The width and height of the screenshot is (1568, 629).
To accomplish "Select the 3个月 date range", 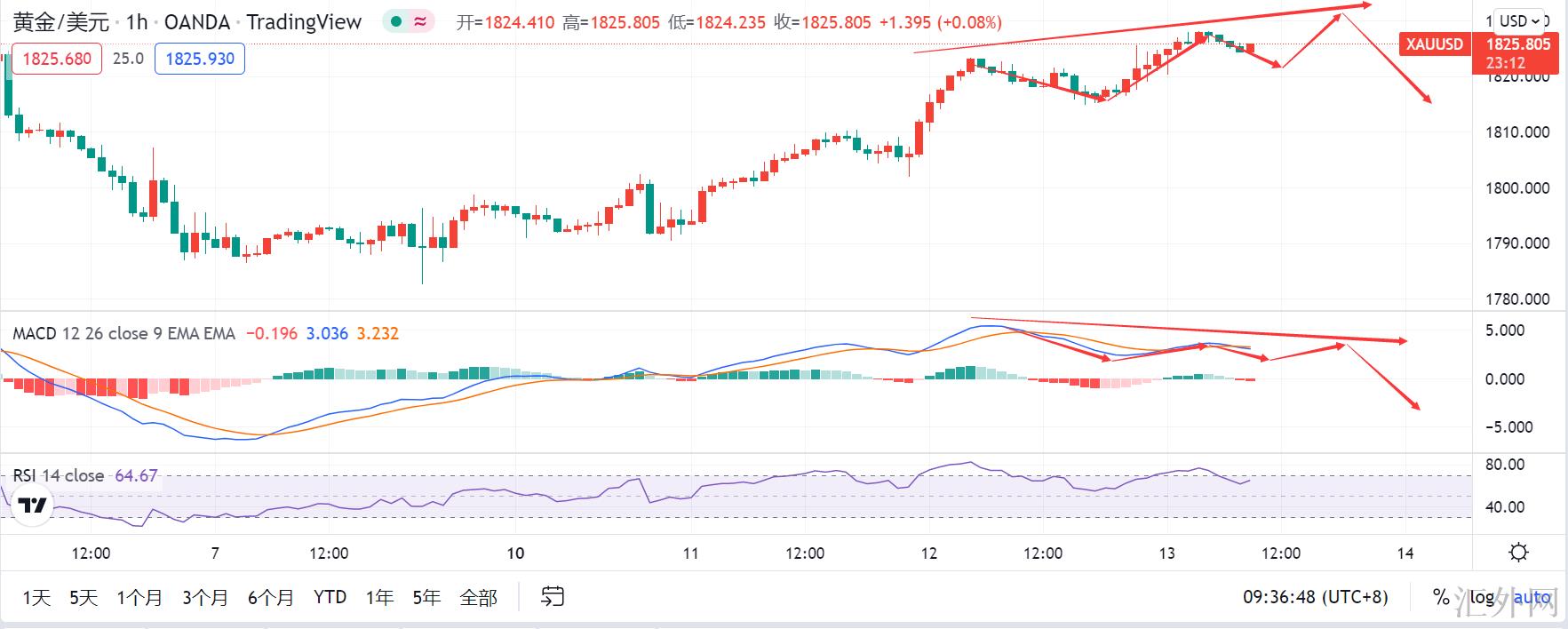I will pos(204,598).
